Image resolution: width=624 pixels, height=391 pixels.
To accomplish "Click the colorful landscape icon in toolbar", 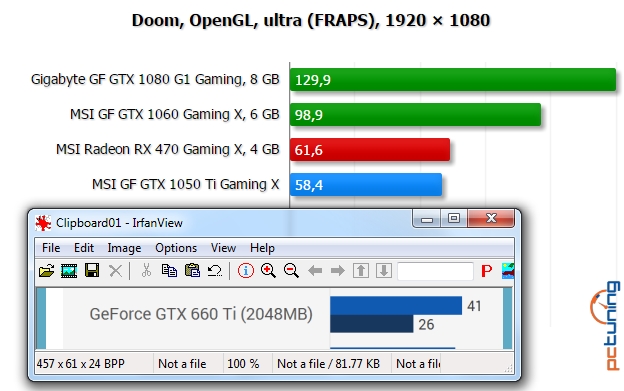I will pyautogui.click(x=508, y=271).
